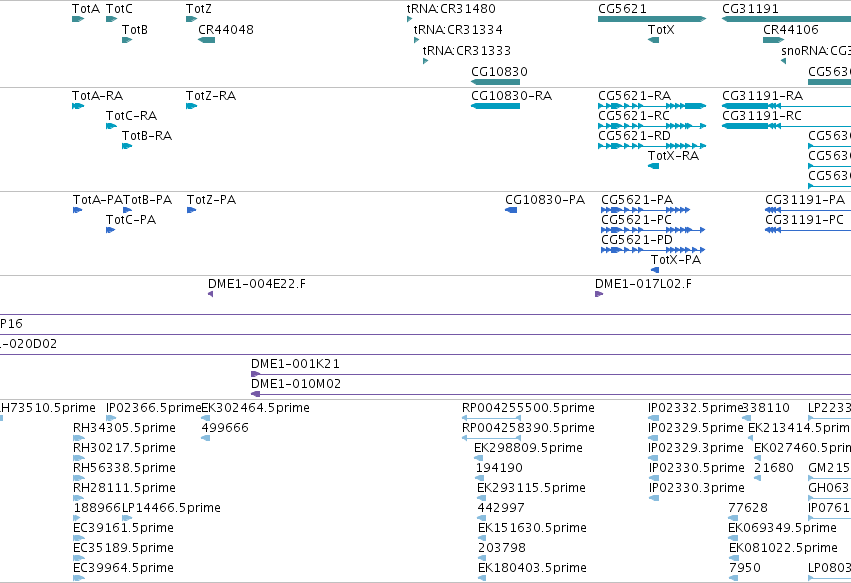Click the IP02329.3prime cDNA
Viewport: 851px width, 583px height.
[x=653, y=458]
